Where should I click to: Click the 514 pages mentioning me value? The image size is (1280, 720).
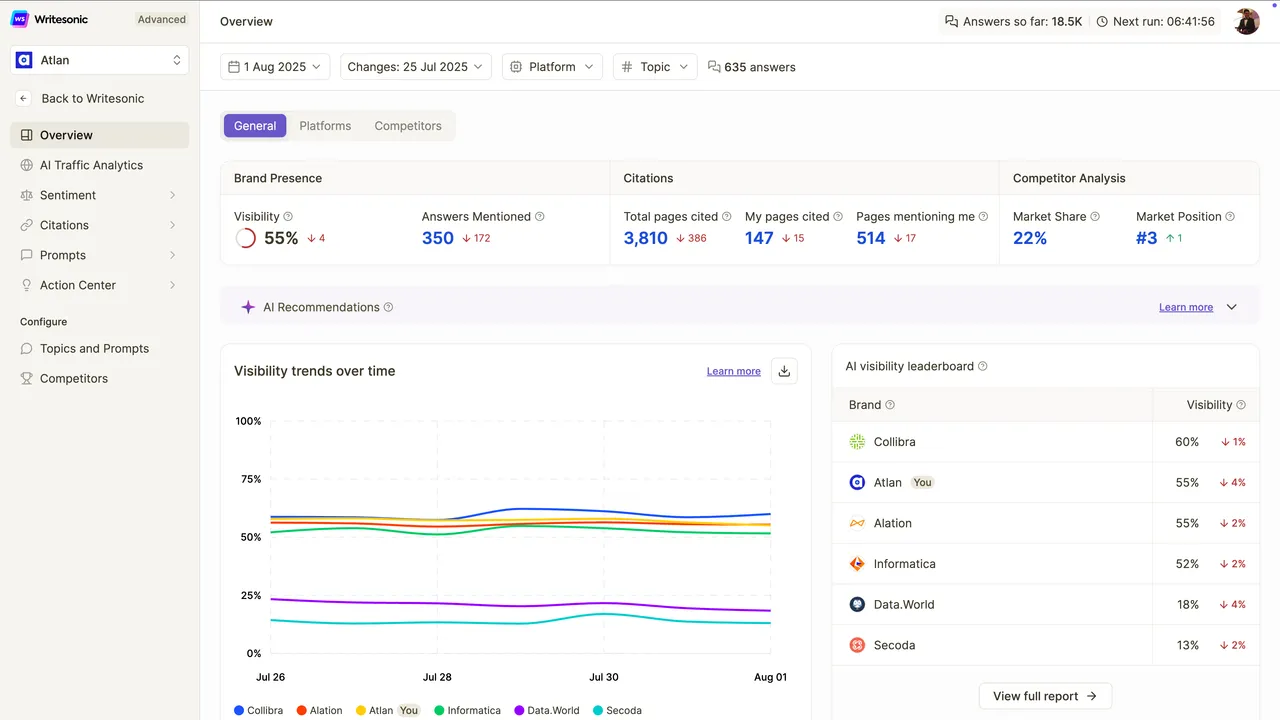tap(871, 238)
